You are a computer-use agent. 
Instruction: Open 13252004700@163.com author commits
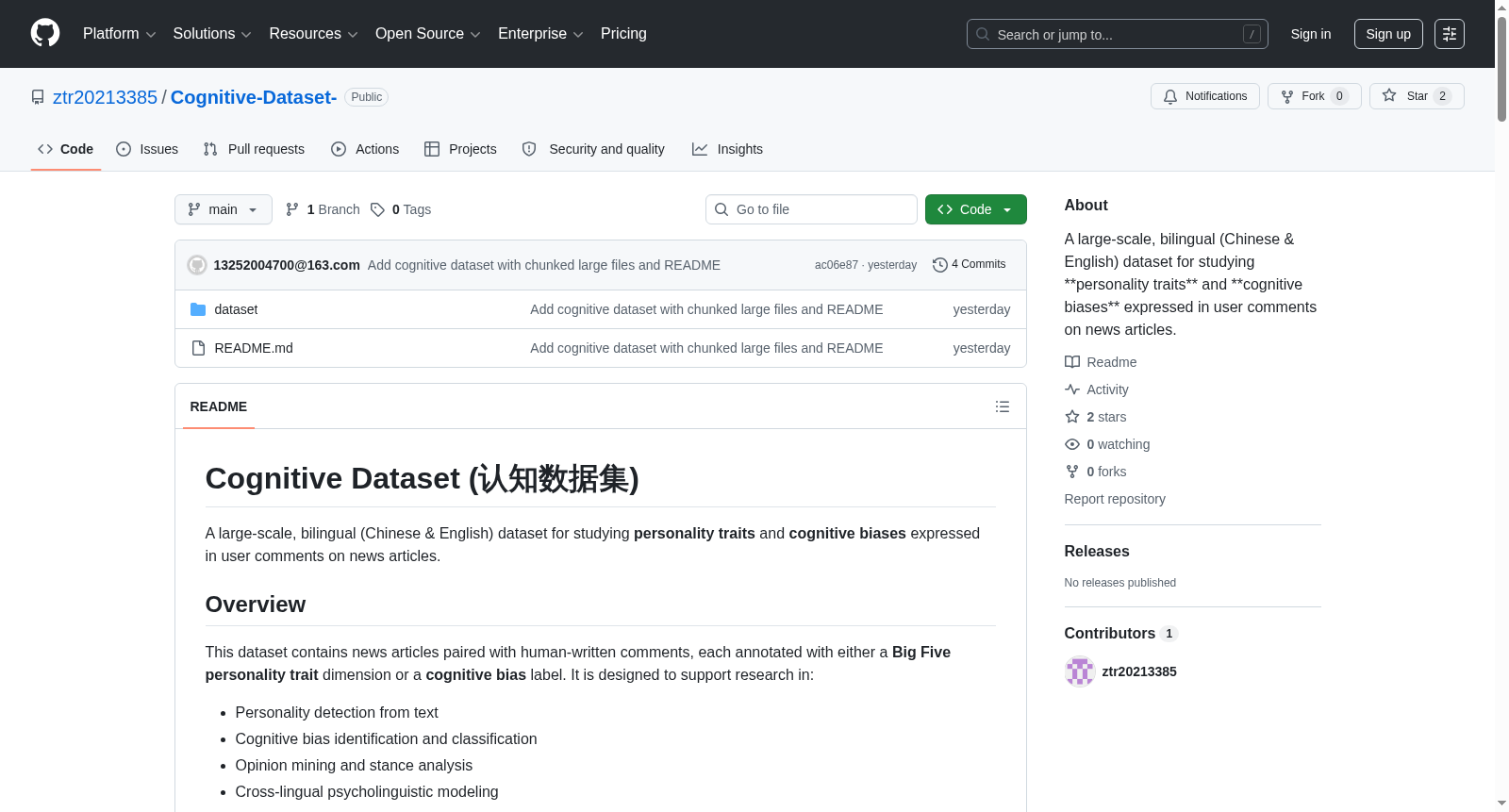(287, 265)
